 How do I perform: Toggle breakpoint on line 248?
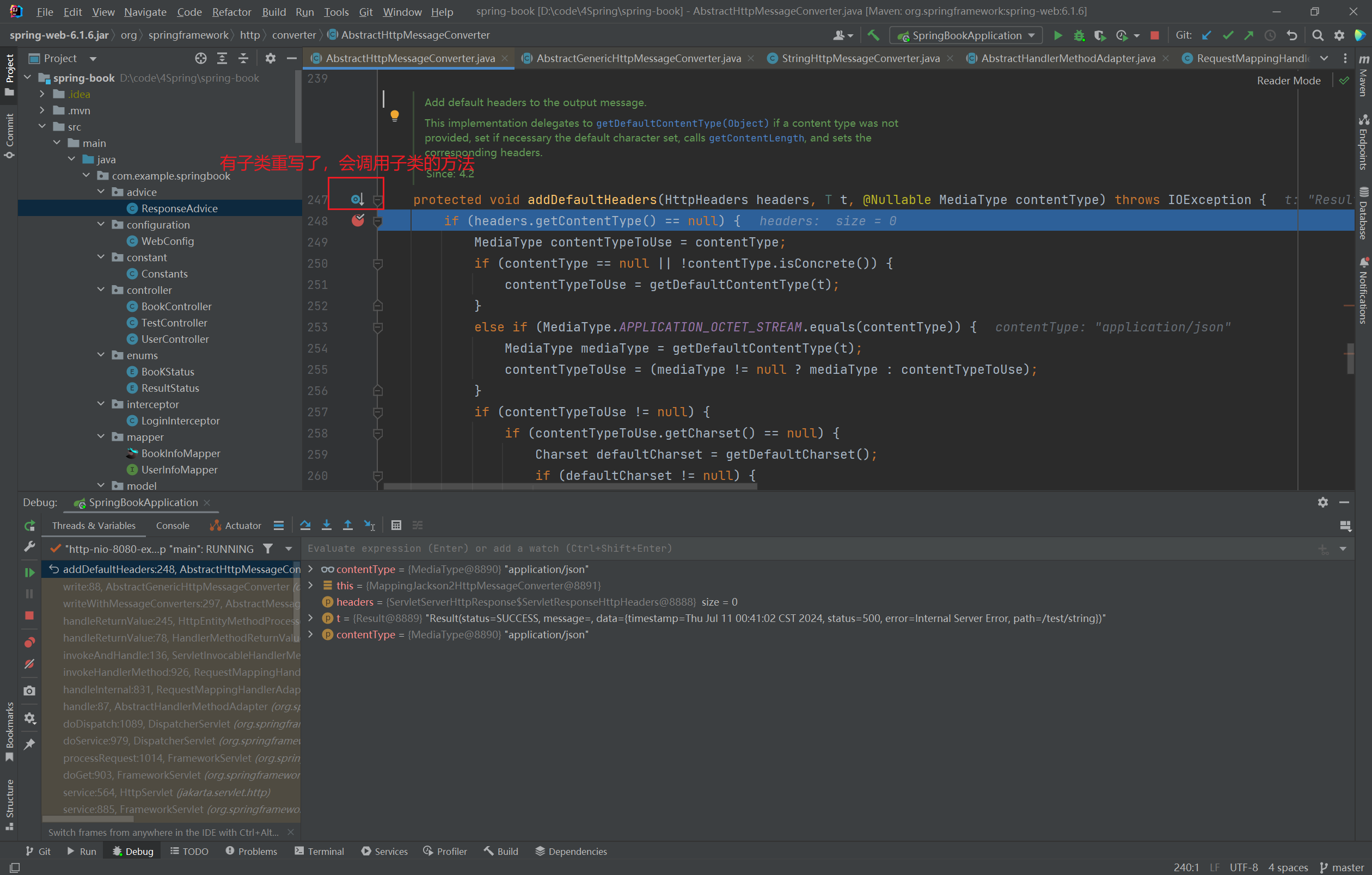click(x=358, y=220)
